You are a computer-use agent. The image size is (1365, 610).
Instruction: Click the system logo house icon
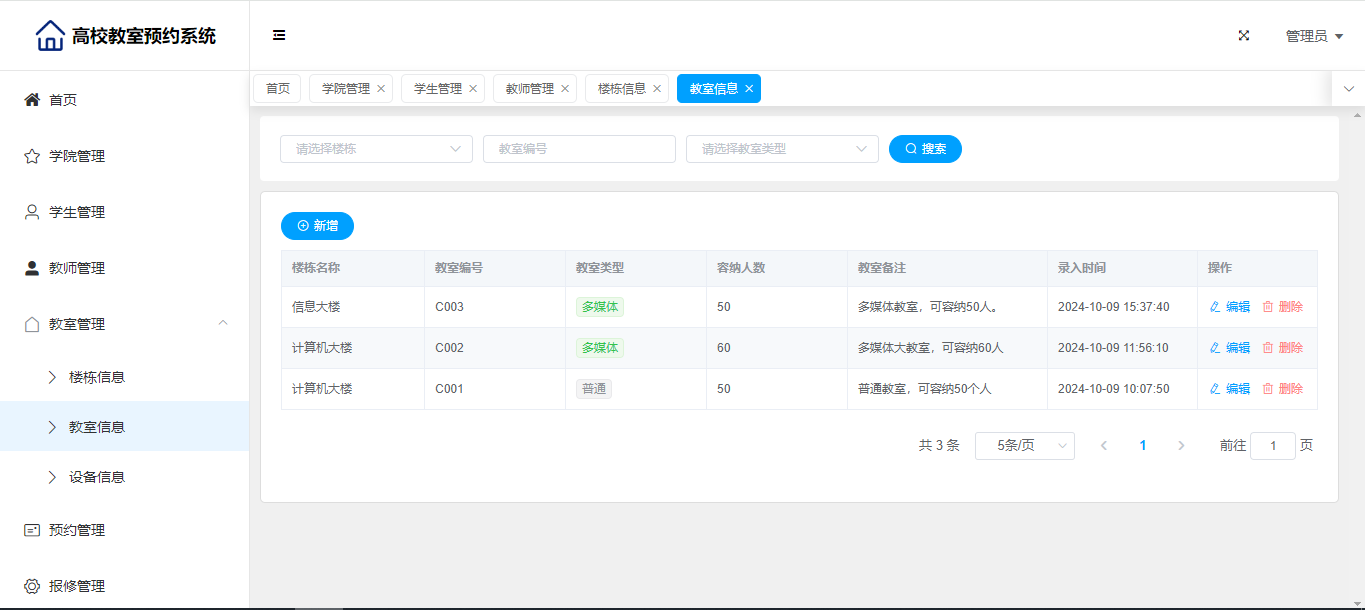point(50,36)
